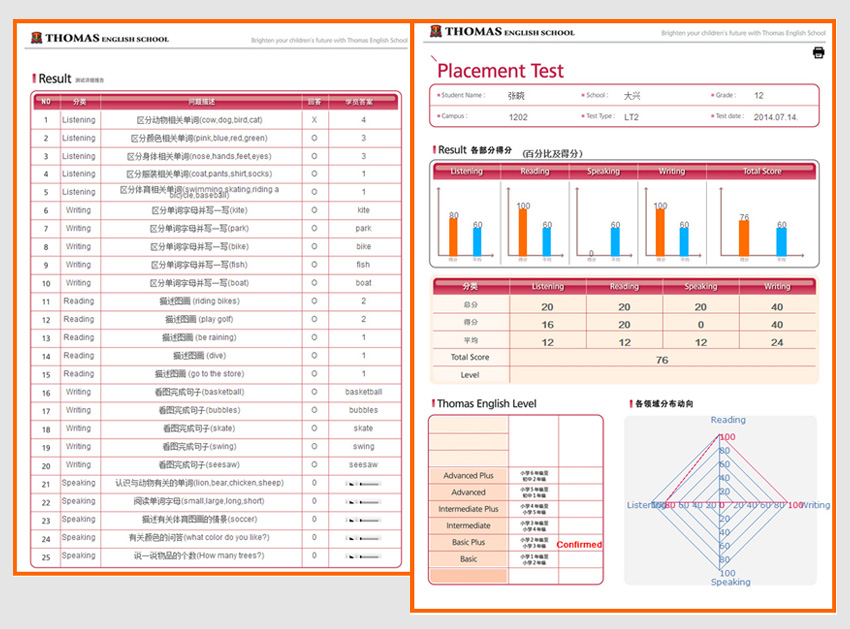Image resolution: width=850 pixels, height=629 pixels.
Task: Select the student answer "bubbles"
Action: (363, 410)
